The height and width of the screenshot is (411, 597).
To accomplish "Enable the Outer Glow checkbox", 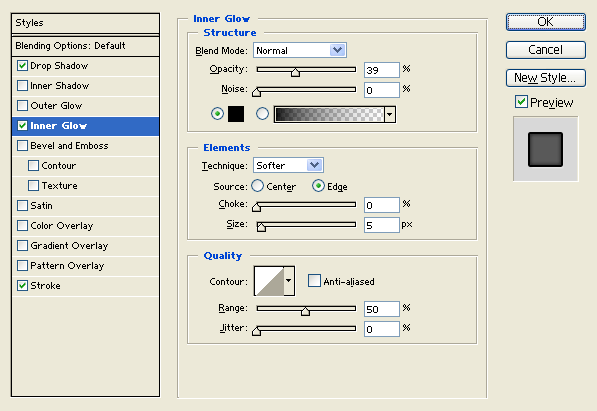I will tap(22, 106).
